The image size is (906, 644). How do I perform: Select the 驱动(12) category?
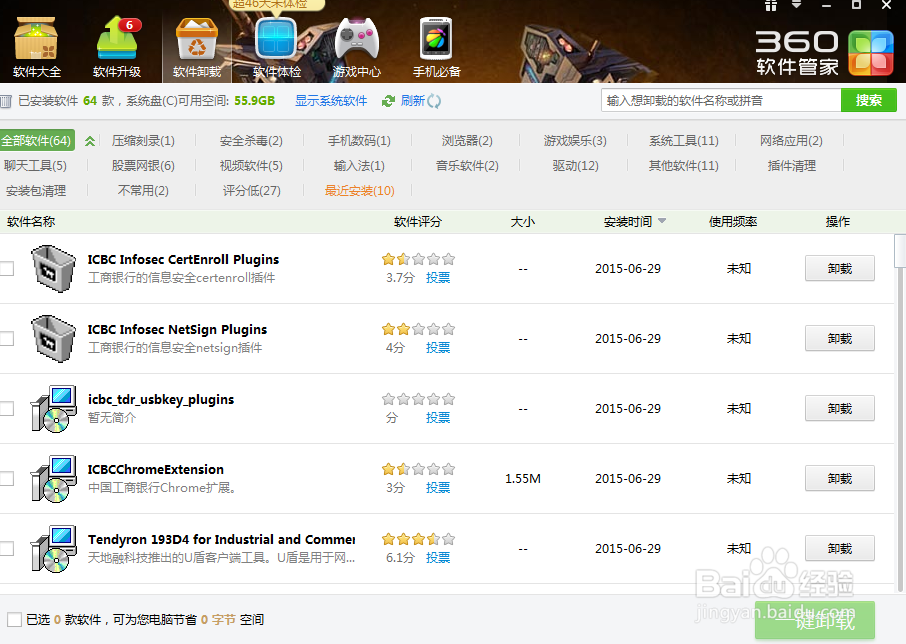click(x=575, y=166)
